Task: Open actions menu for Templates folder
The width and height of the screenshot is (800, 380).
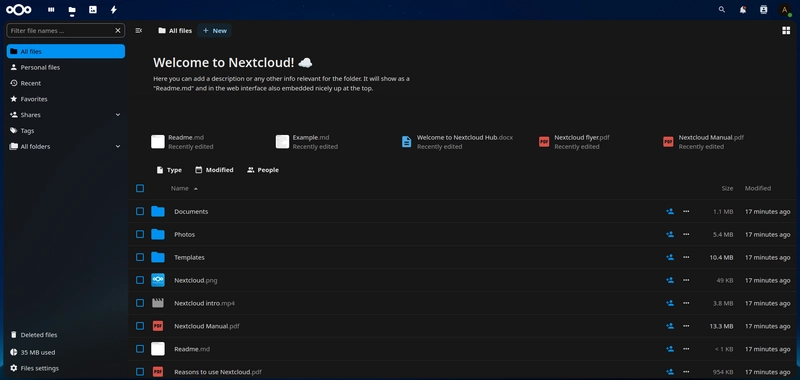Action: click(686, 257)
